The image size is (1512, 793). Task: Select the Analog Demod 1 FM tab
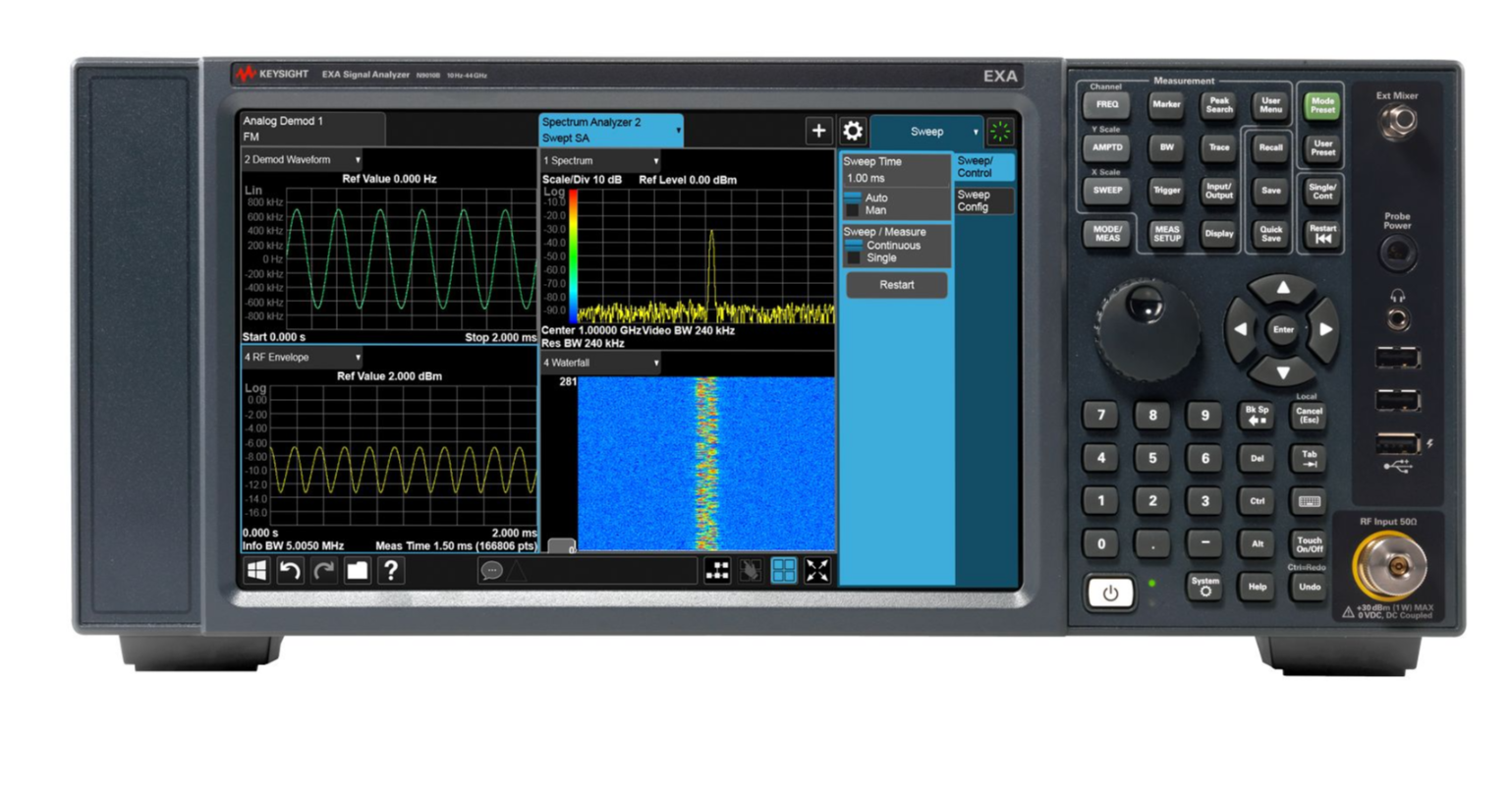[x=309, y=127]
